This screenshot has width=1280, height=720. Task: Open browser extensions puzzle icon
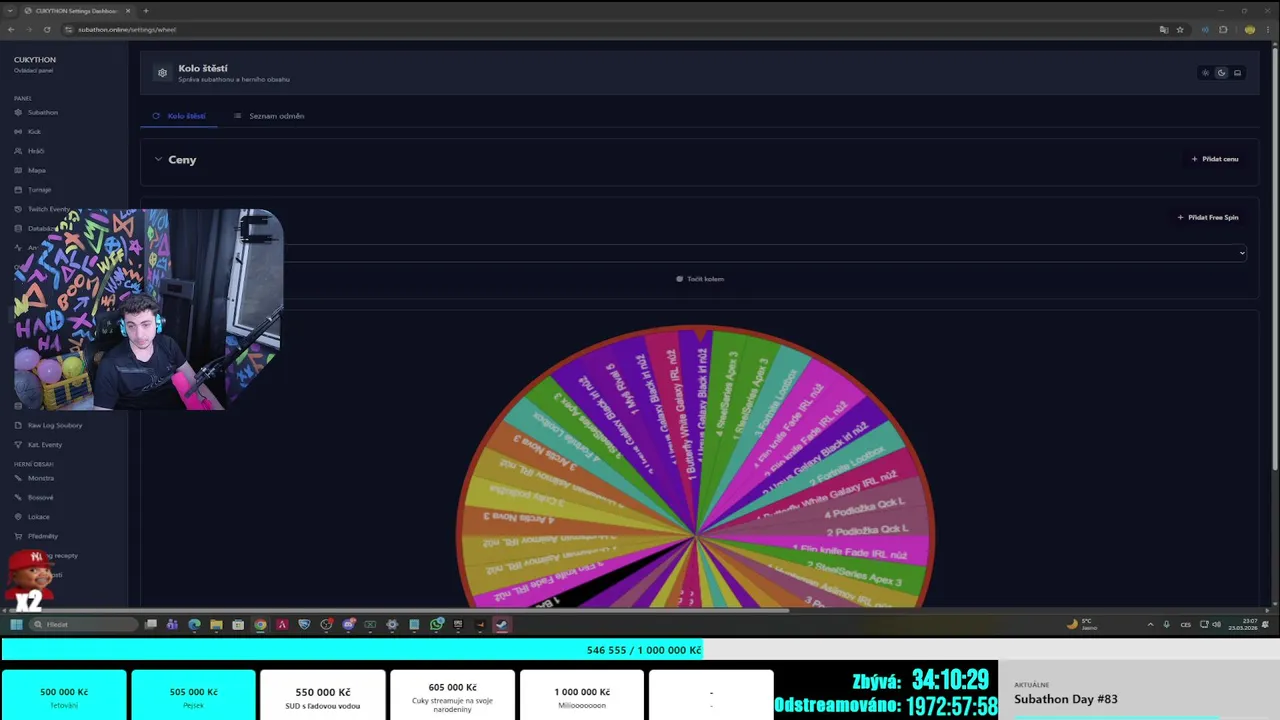coord(1223,29)
